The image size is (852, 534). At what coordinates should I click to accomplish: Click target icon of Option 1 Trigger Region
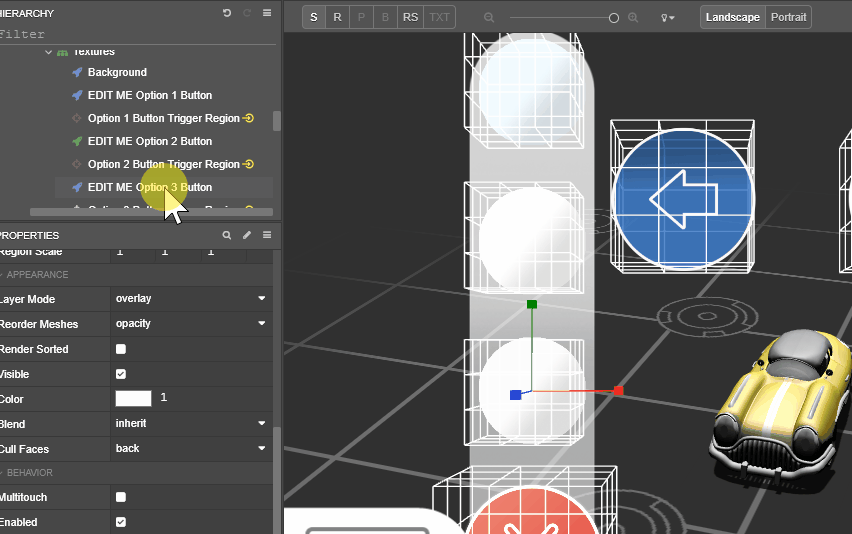pyautogui.click(x=77, y=118)
